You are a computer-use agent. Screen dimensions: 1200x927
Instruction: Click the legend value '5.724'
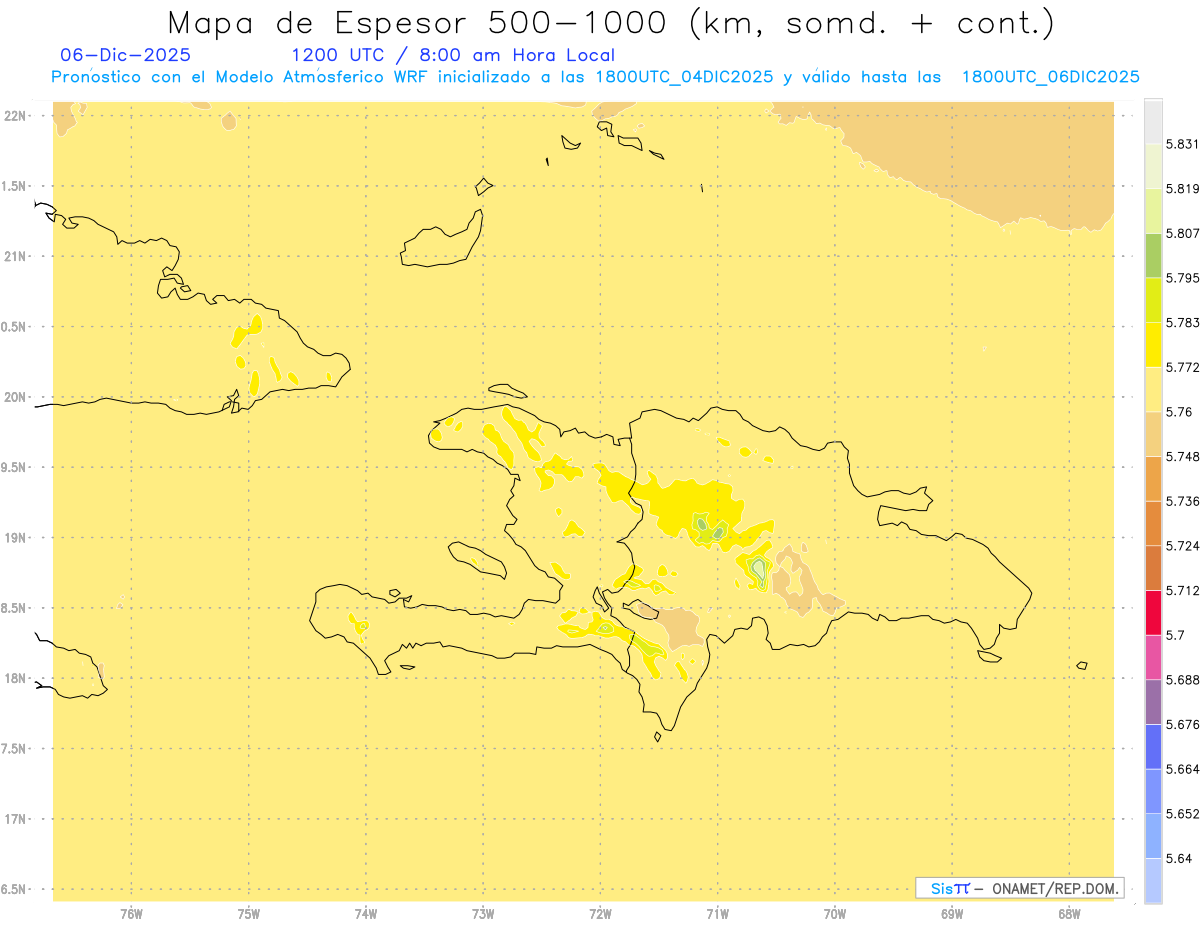click(1183, 546)
